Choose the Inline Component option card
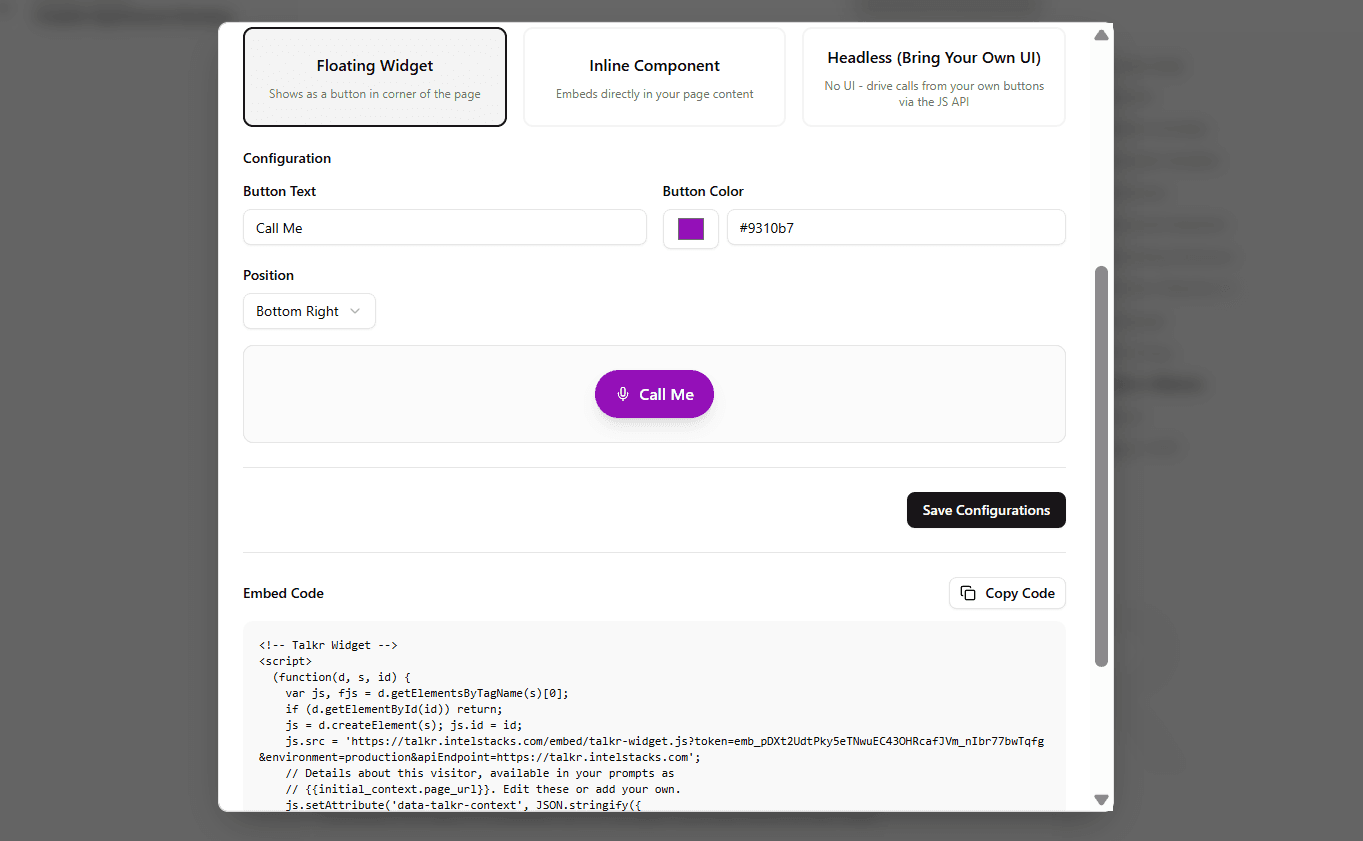Image resolution: width=1363 pixels, height=841 pixels. 655,77
